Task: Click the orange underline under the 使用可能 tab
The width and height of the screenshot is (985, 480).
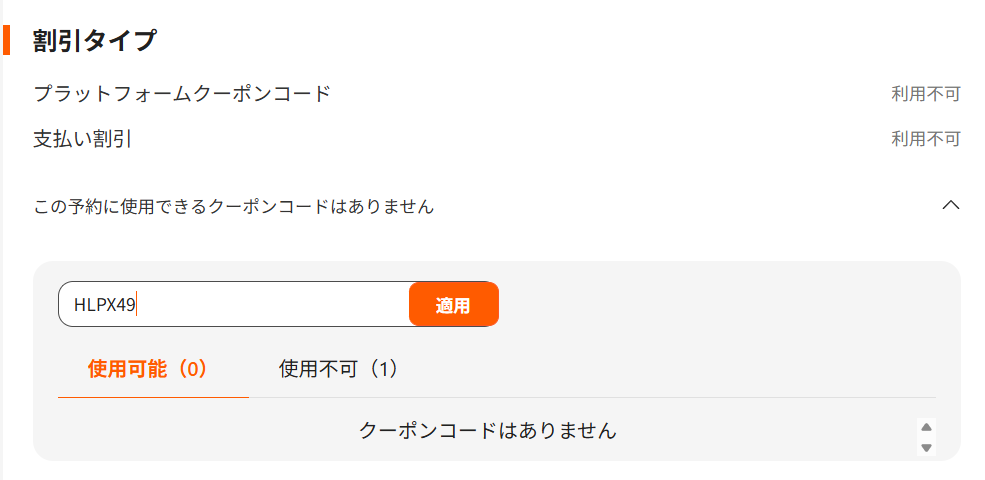Action: 153,397
